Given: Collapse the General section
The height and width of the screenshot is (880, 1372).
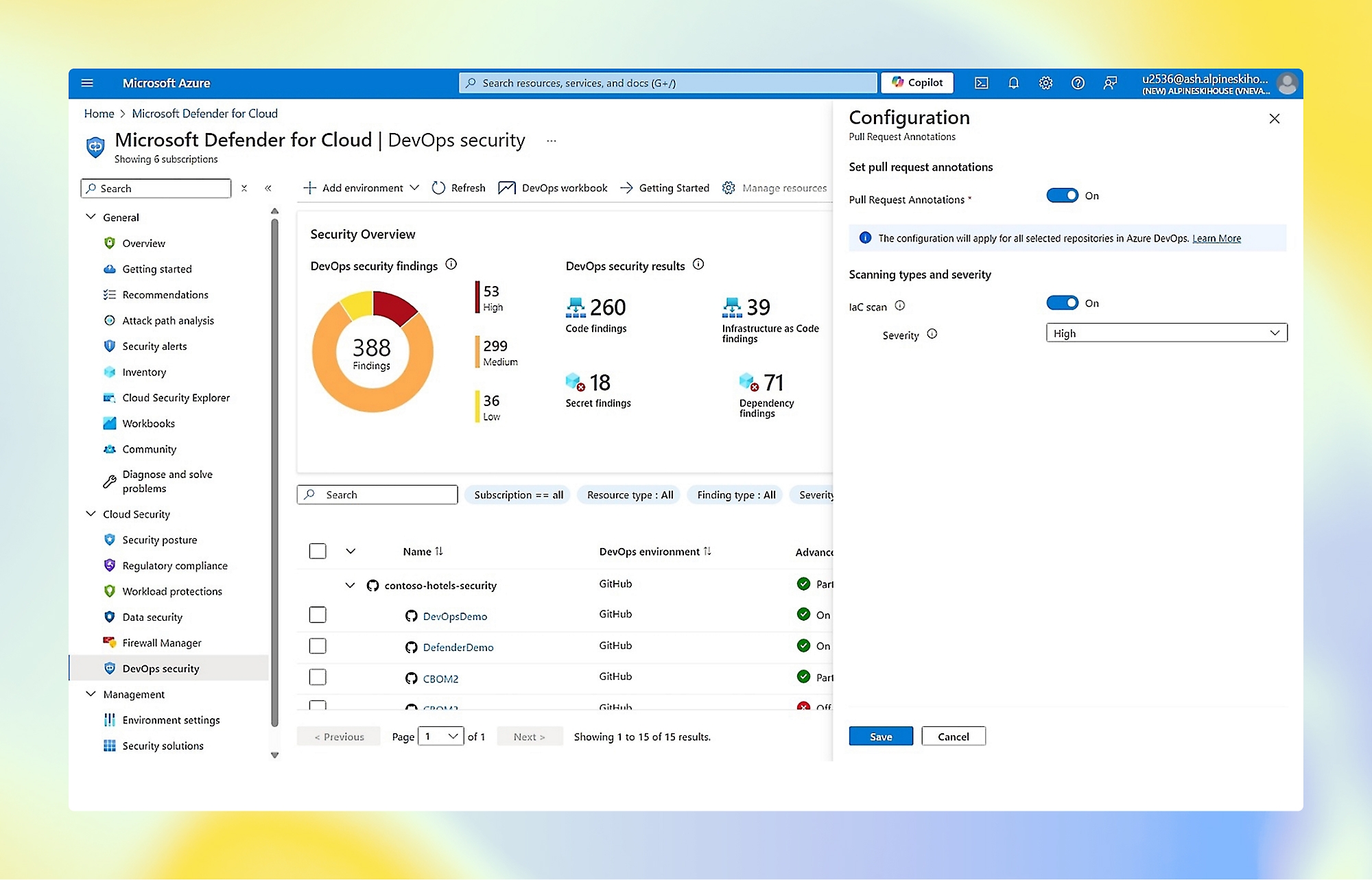Looking at the screenshot, I should pos(90,217).
